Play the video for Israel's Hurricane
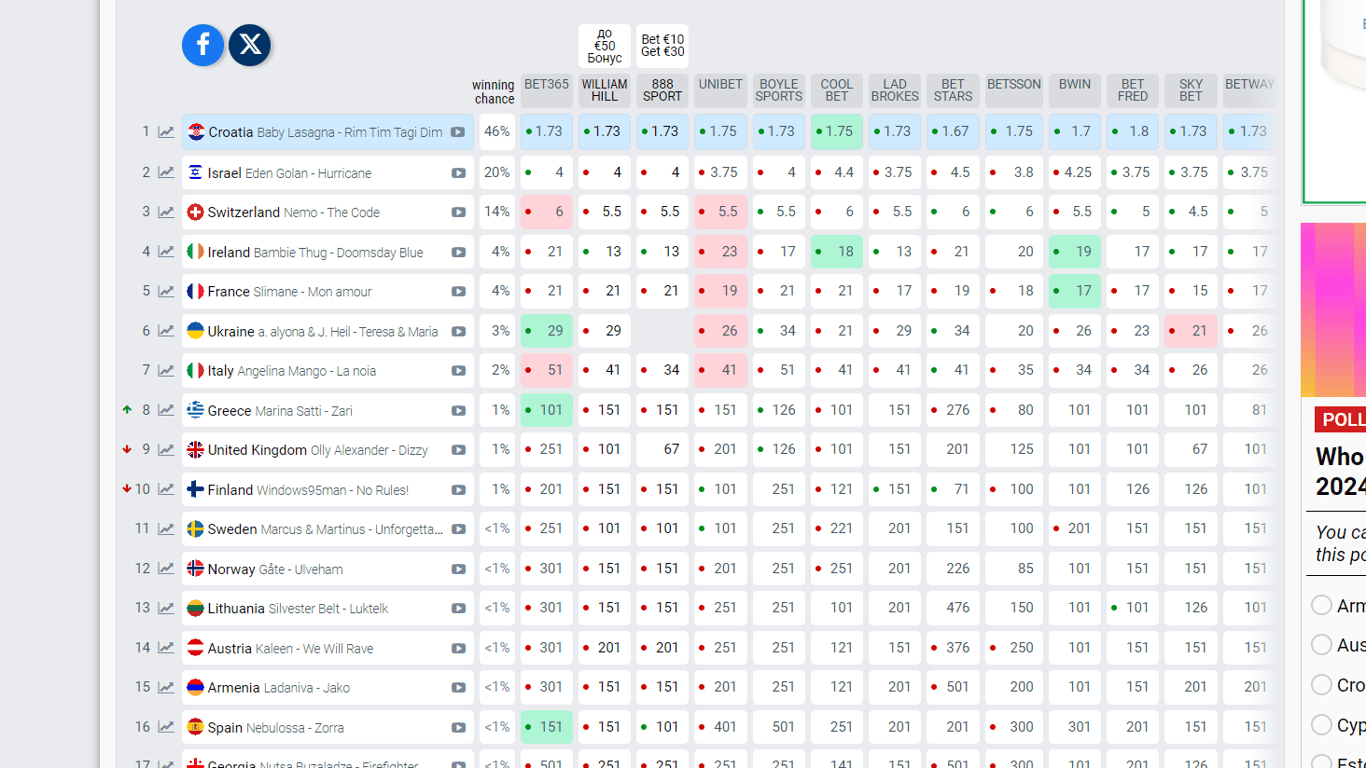 [x=458, y=173]
